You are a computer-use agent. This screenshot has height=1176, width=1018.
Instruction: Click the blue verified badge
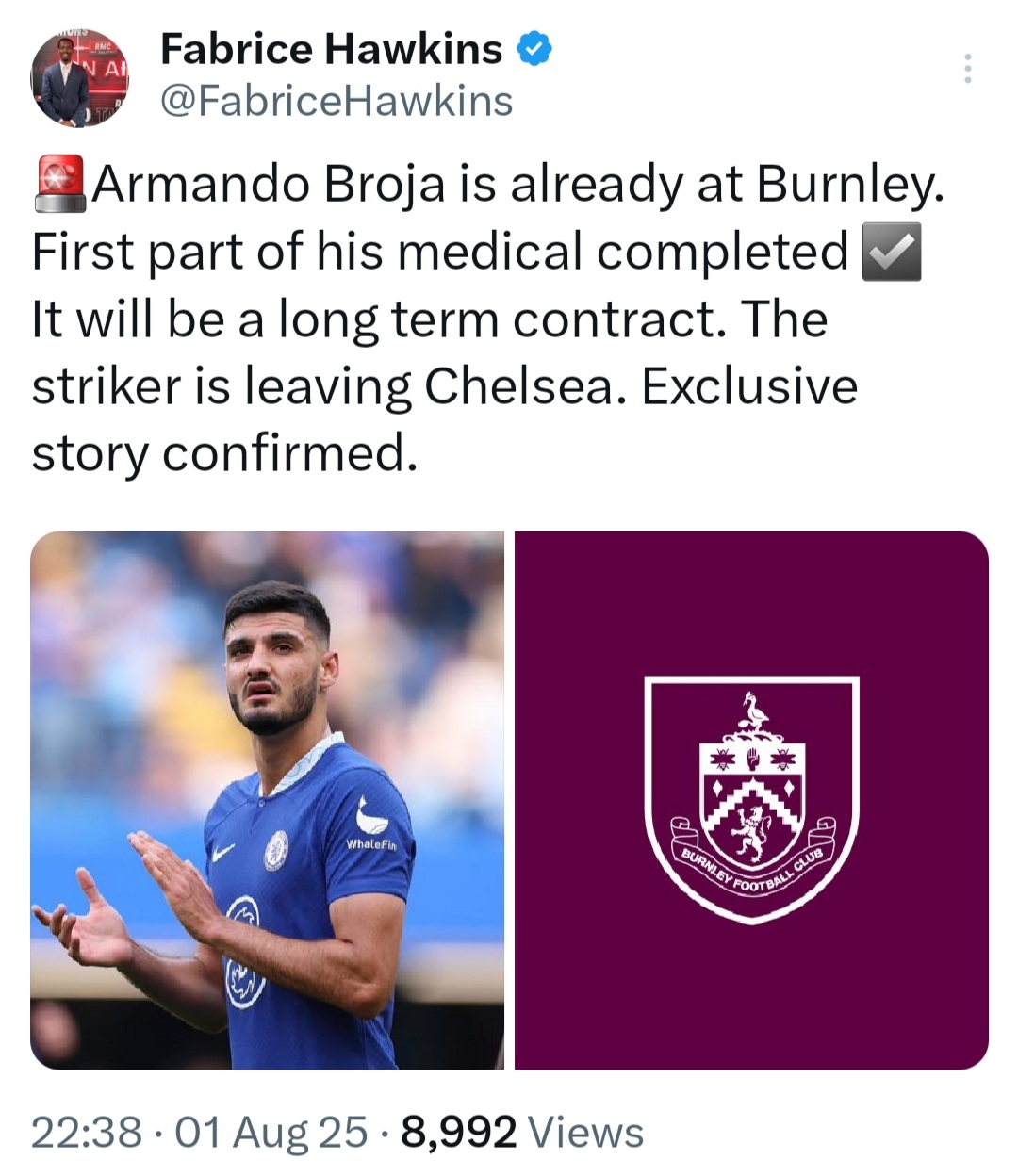[534, 49]
